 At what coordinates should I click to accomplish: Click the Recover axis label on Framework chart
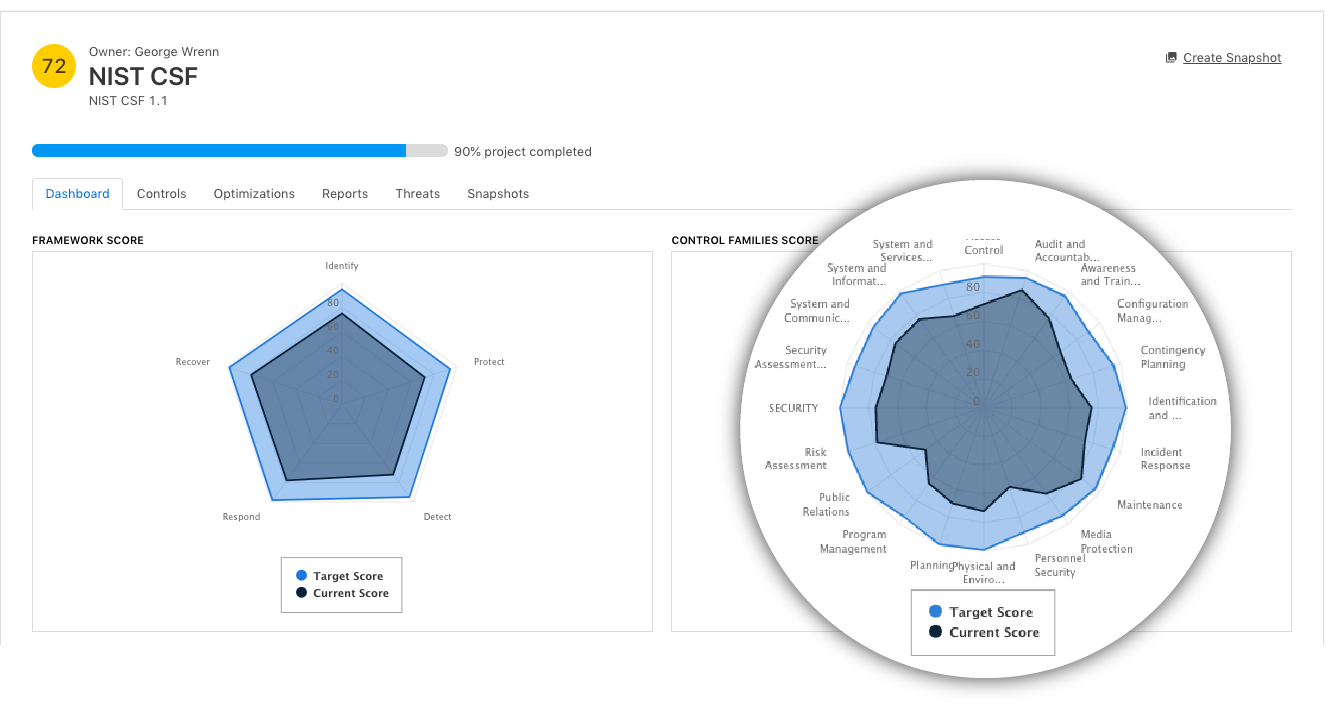(193, 362)
